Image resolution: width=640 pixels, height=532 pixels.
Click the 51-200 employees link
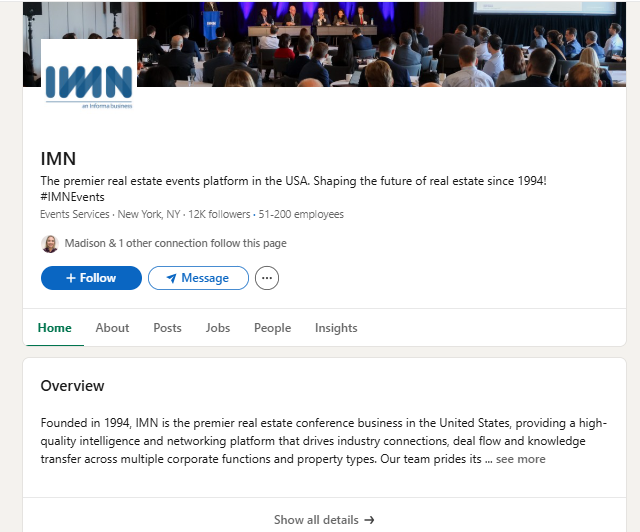point(301,214)
